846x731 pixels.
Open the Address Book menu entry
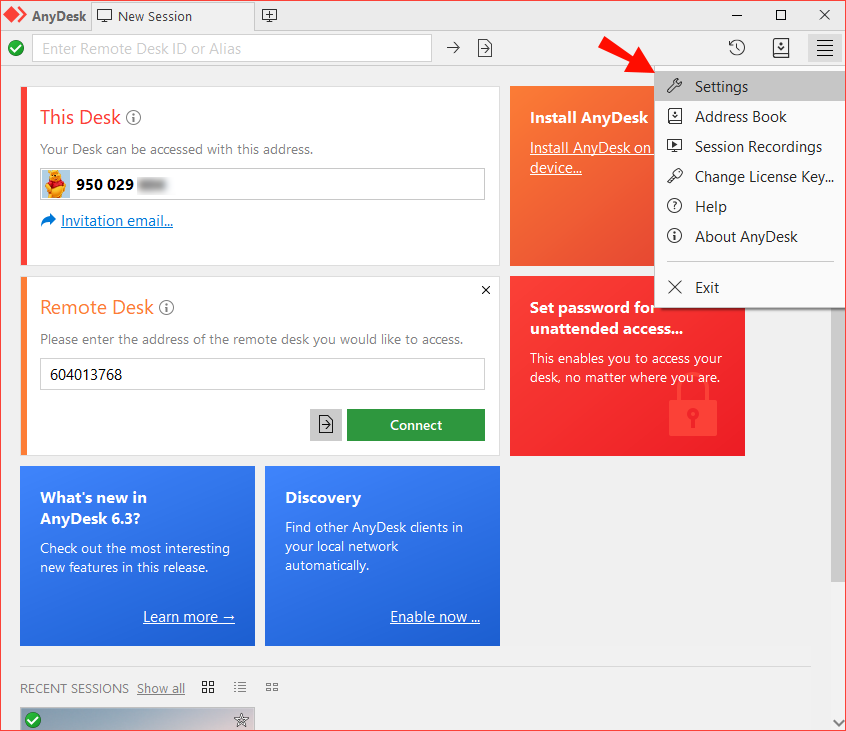click(x=749, y=117)
